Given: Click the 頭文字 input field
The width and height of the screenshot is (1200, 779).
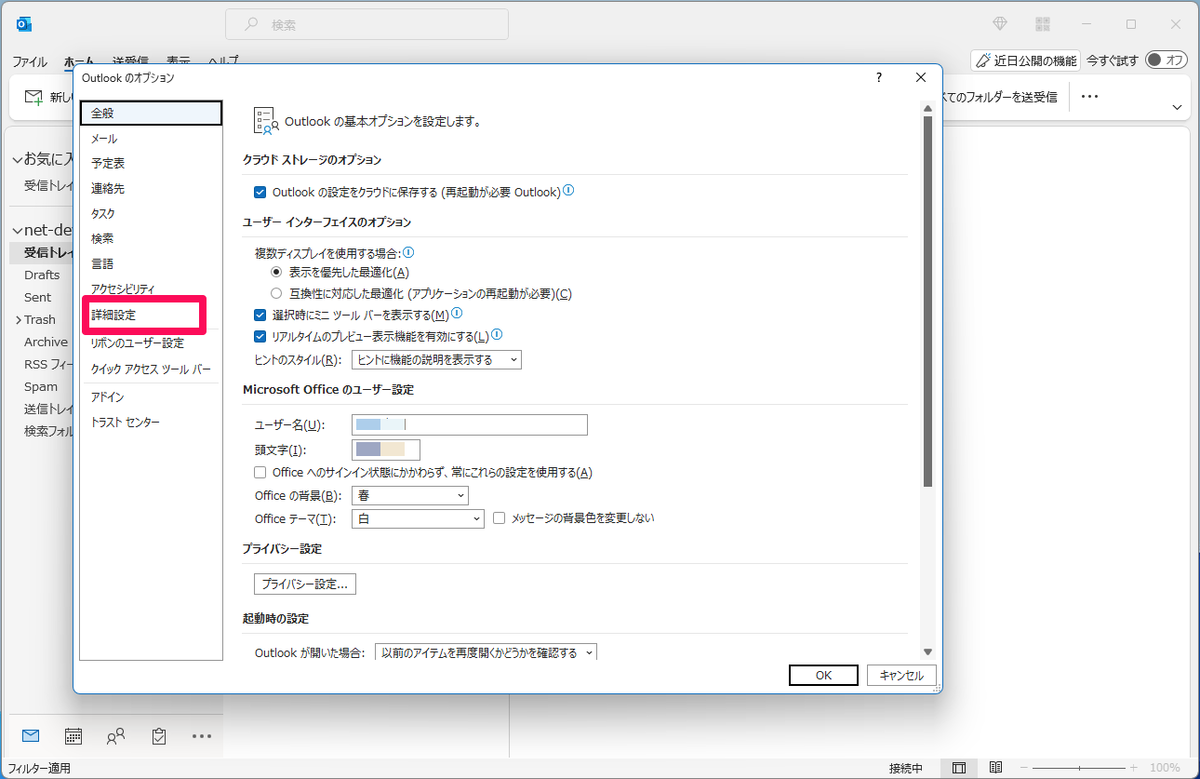Looking at the screenshot, I should [386, 449].
